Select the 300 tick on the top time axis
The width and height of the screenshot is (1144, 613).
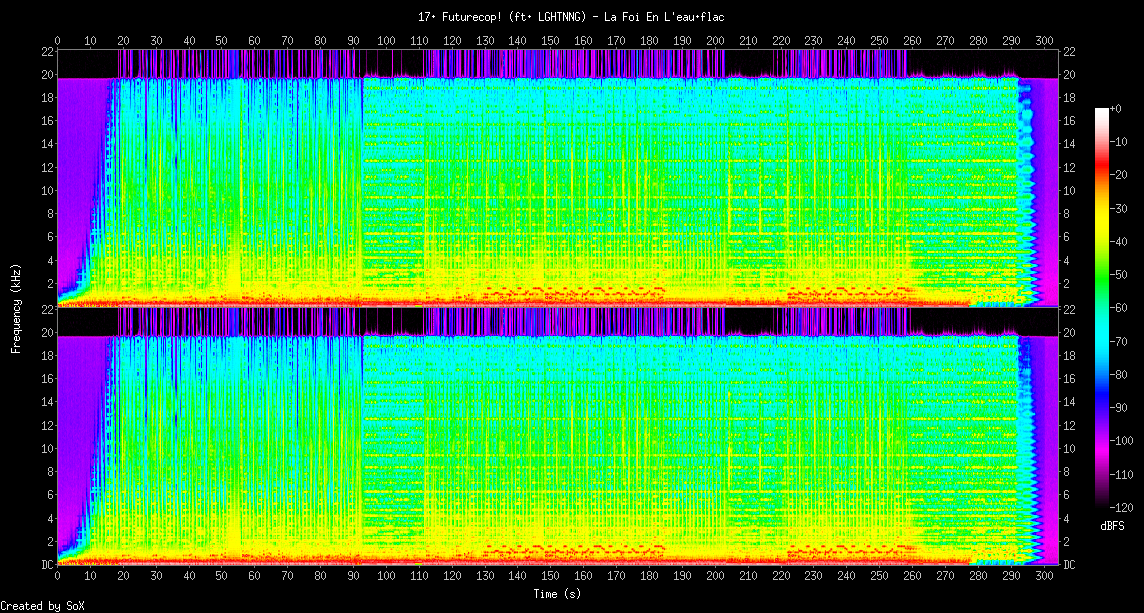pyautogui.click(x=1043, y=41)
